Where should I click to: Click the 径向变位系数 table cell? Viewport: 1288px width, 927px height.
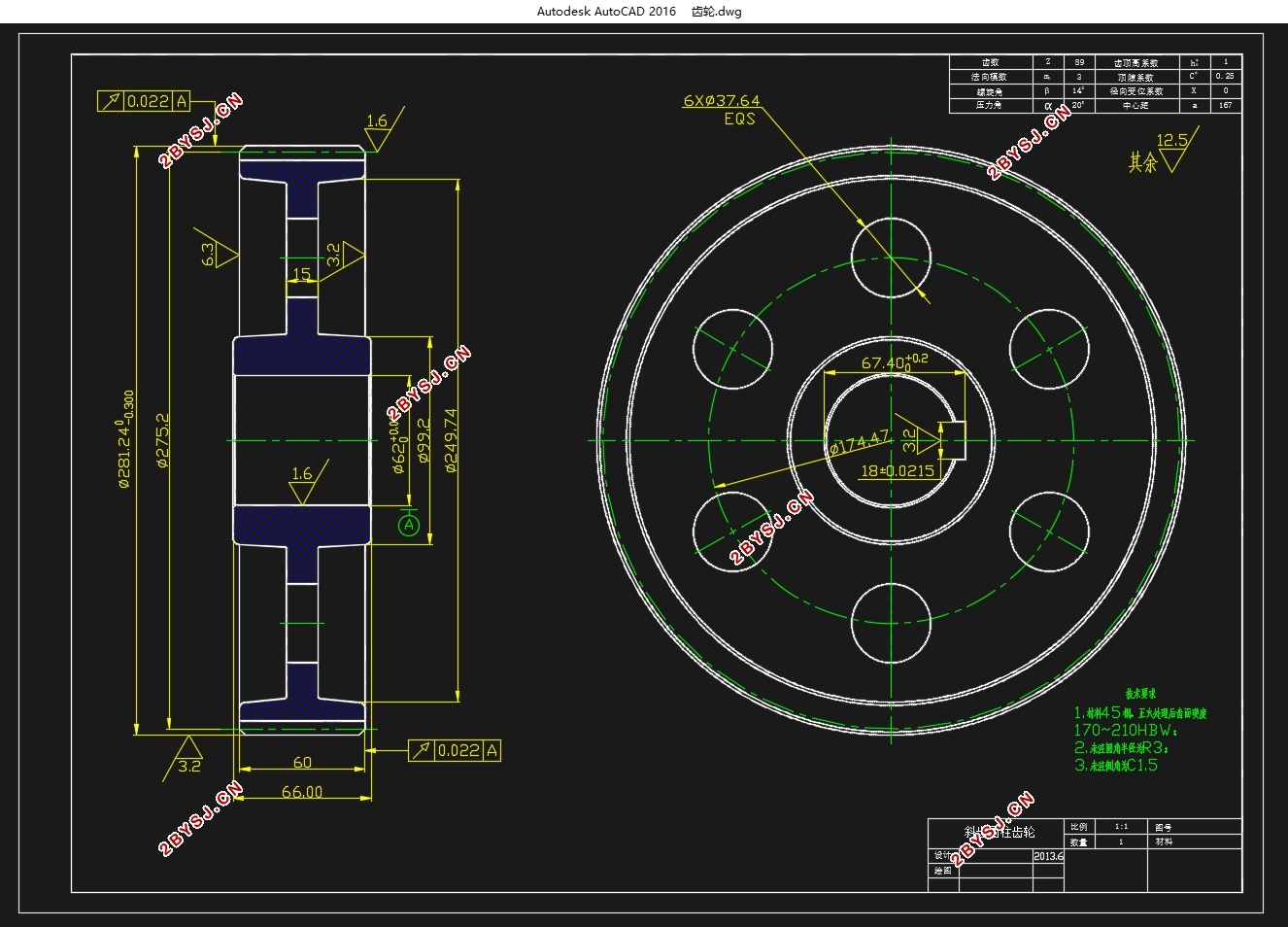[1136, 91]
